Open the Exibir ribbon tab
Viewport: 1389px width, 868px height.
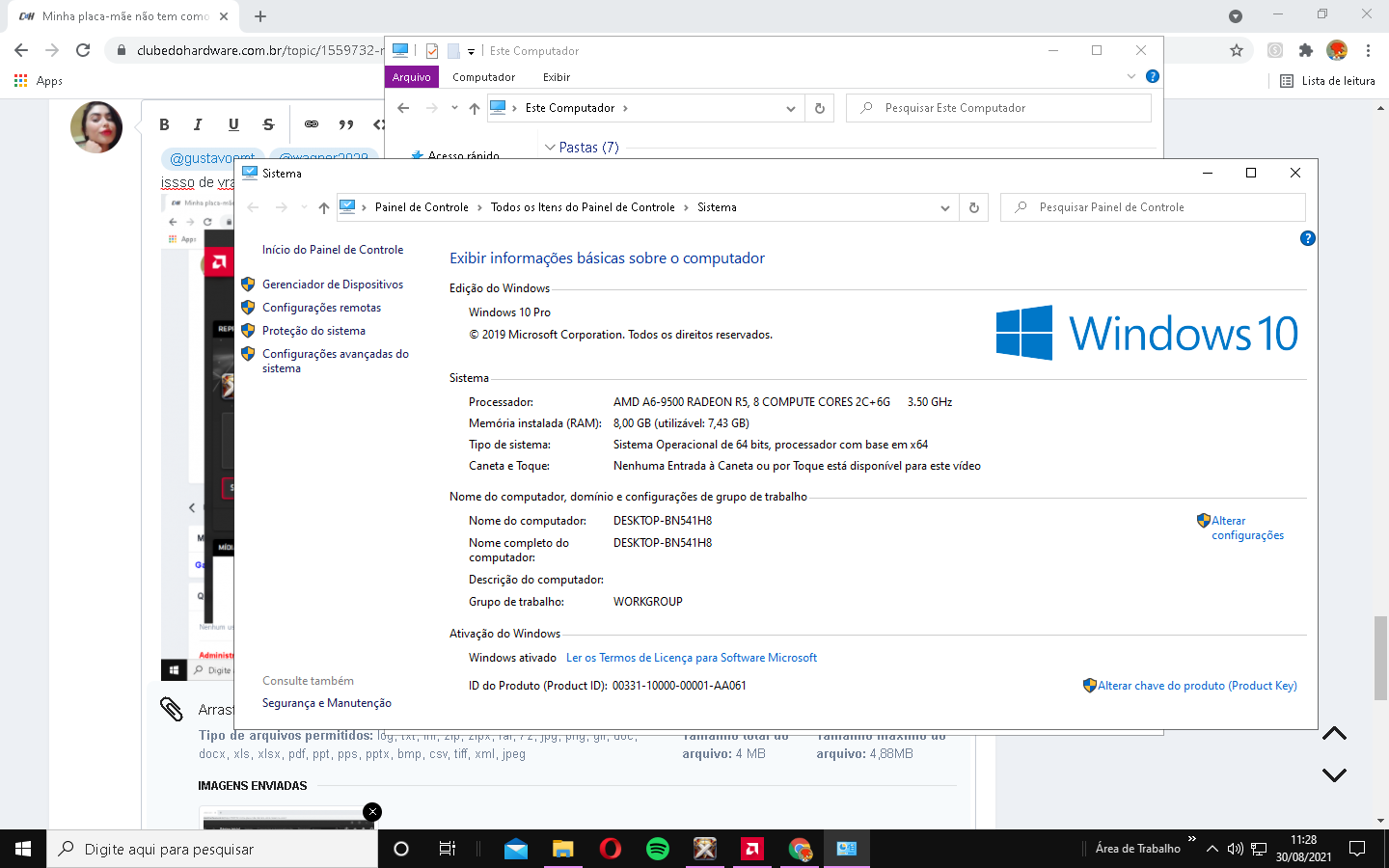[557, 77]
